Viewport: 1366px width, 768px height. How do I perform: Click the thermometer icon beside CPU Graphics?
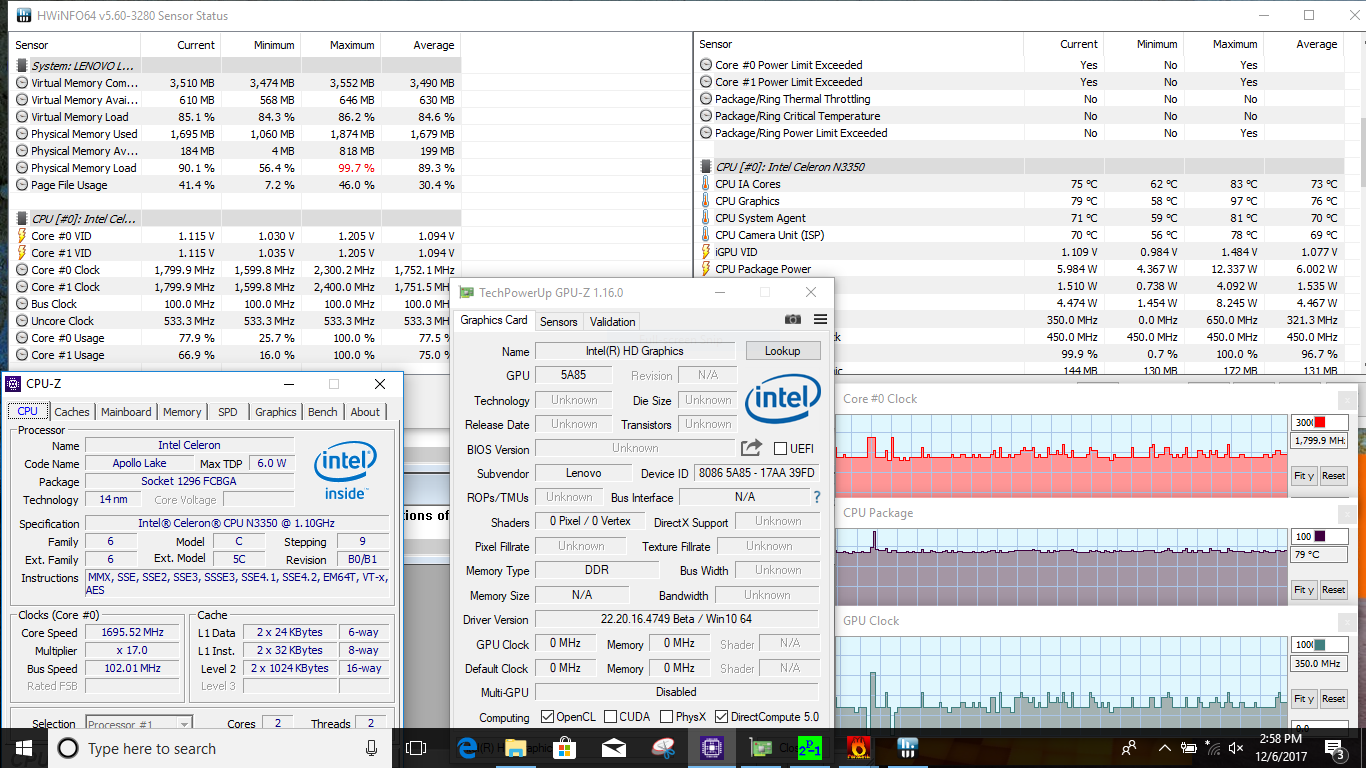[x=705, y=201]
